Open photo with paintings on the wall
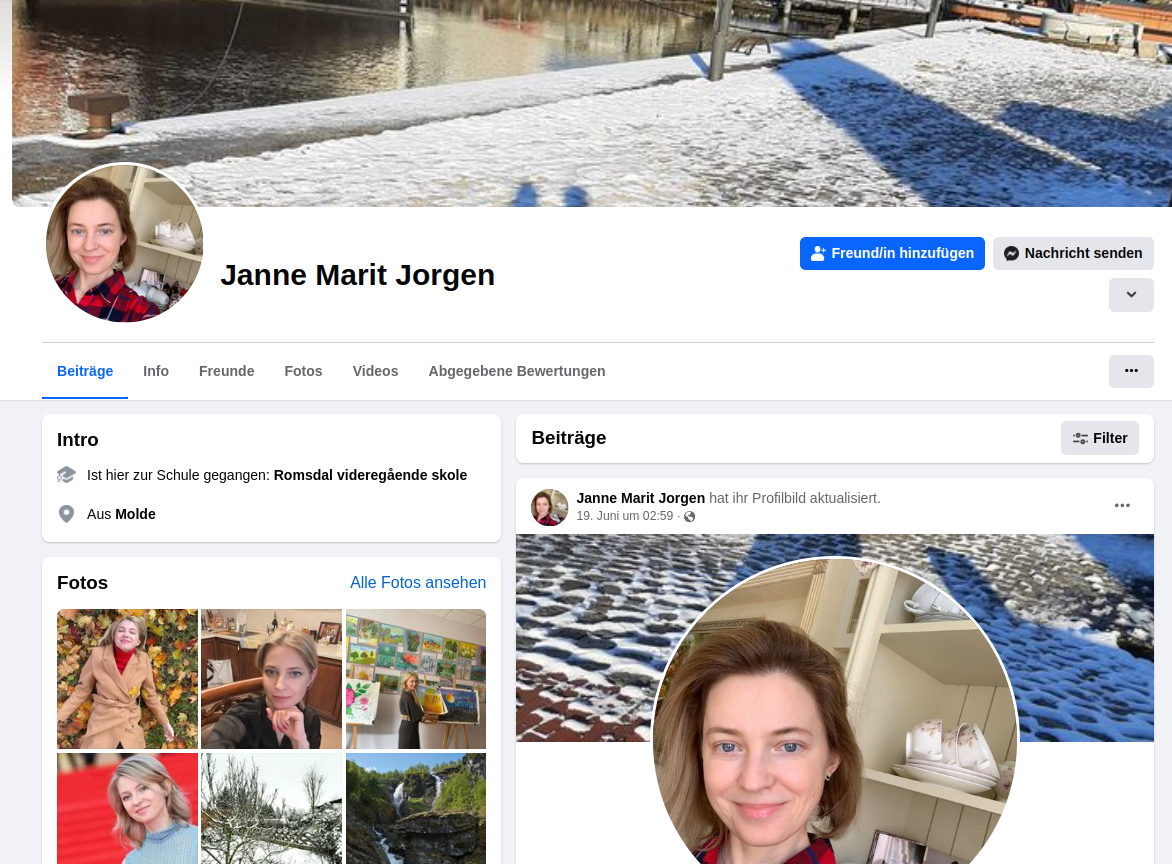 pyautogui.click(x=416, y=679)
